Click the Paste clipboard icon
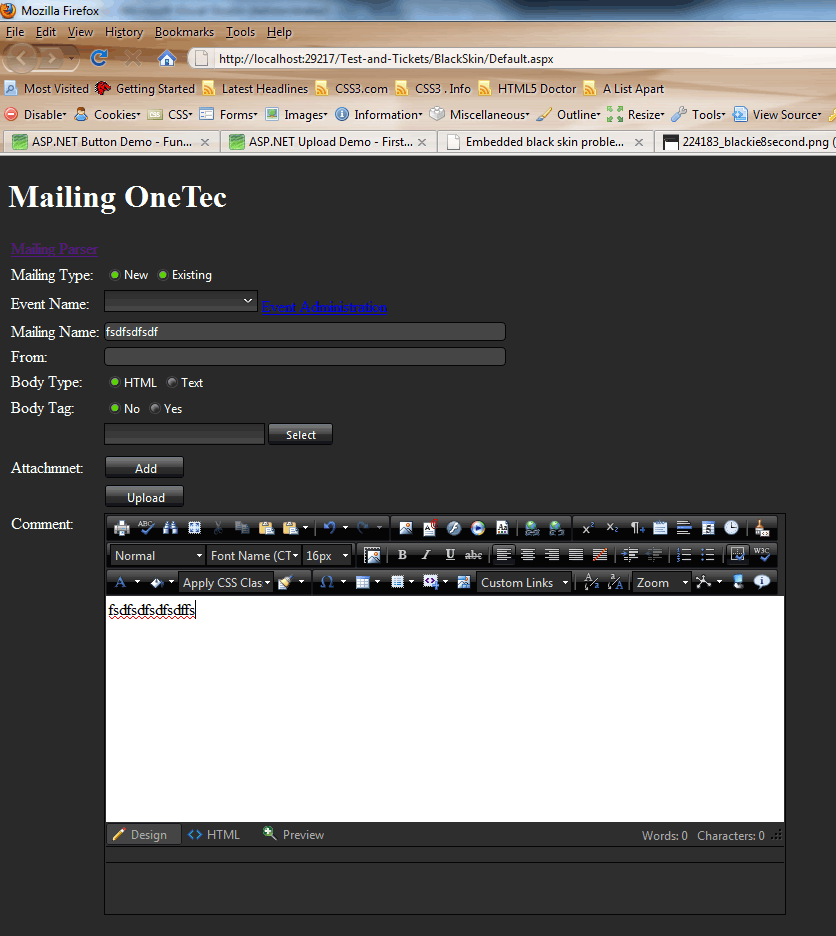 (x=266, y=528)
